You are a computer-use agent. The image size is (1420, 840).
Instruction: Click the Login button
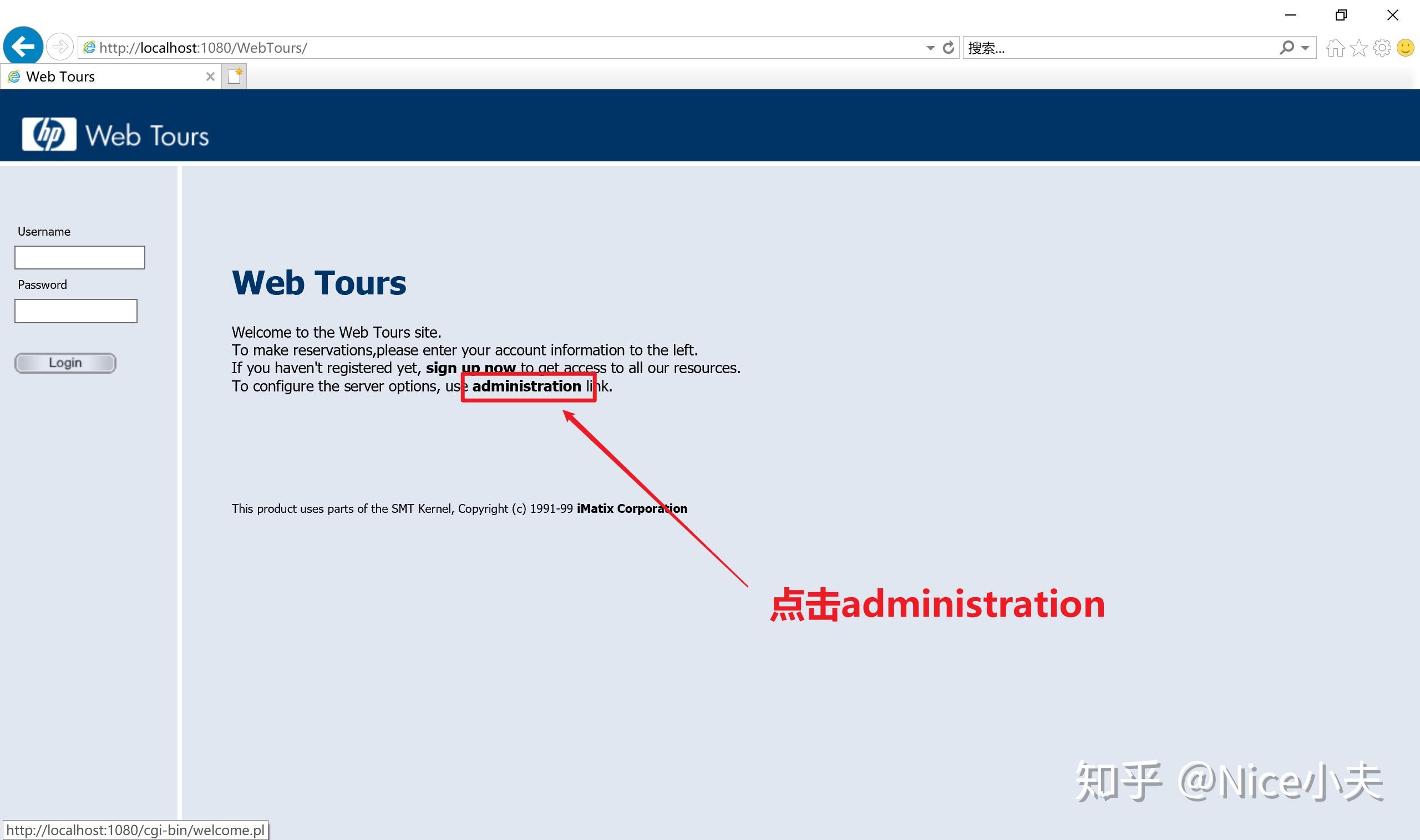(65, 363)
